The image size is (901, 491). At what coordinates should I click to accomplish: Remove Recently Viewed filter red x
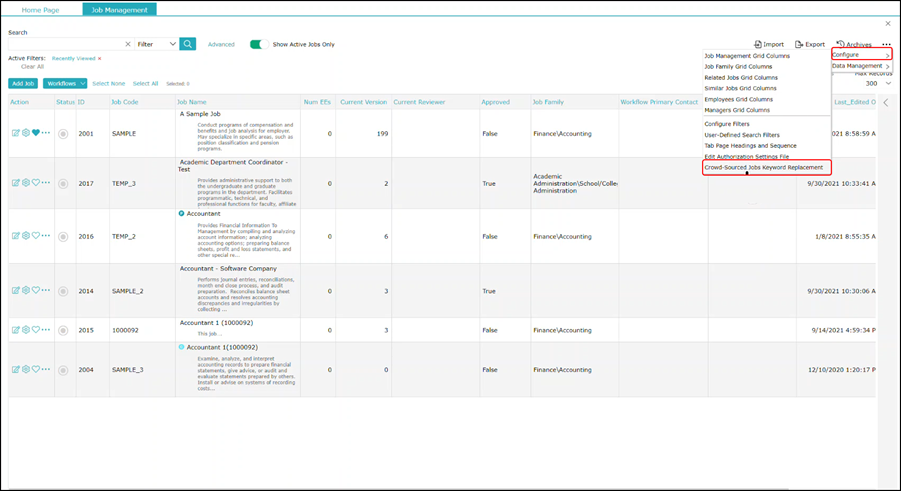[x=99, y=59]
